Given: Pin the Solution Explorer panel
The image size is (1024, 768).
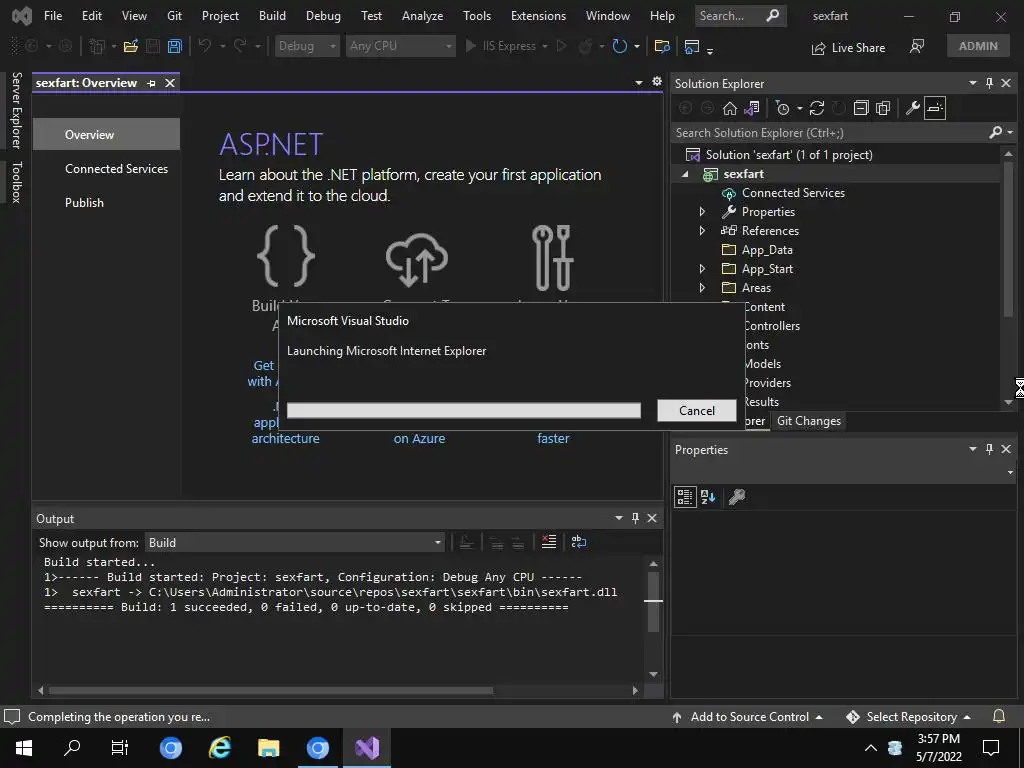Looking at the screenshot, I should click(989, 83).
